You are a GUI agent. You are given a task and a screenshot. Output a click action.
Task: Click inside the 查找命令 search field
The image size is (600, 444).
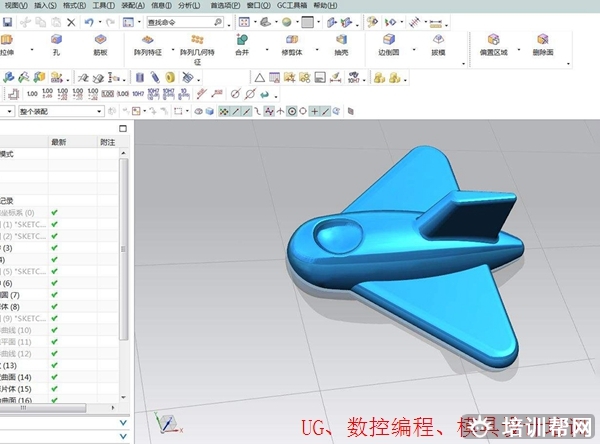[178, 21]
